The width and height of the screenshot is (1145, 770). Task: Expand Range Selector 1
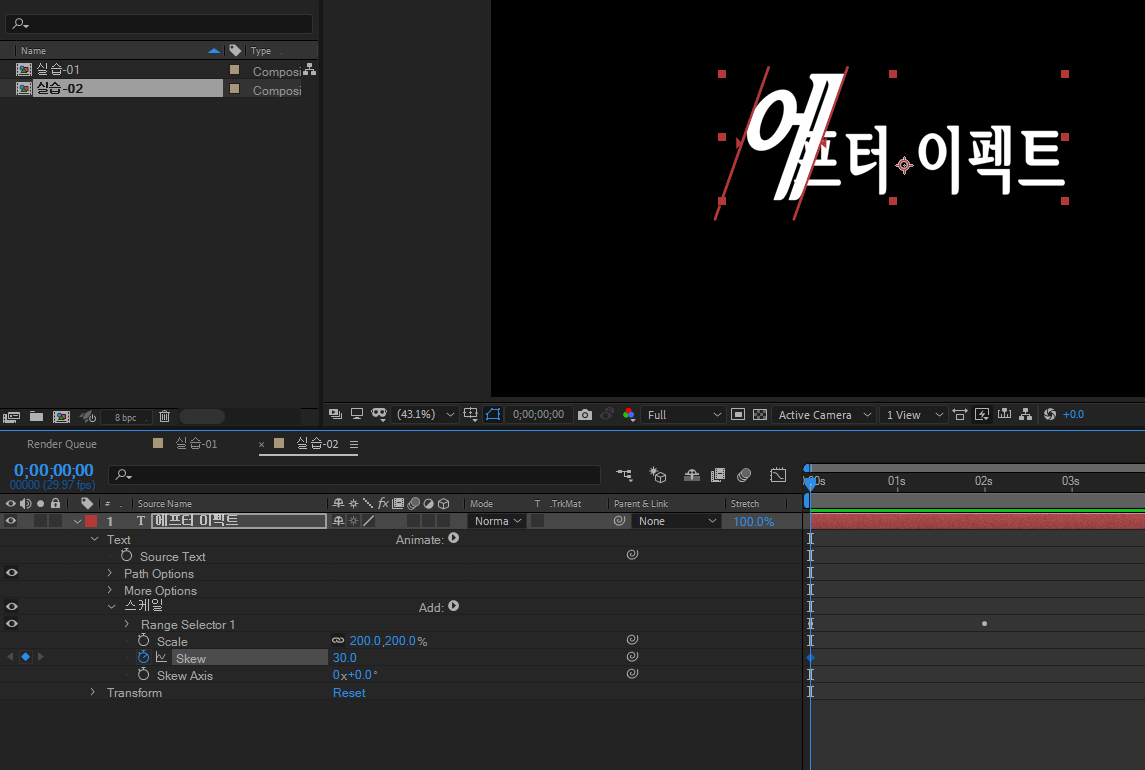tap(127, 624)
